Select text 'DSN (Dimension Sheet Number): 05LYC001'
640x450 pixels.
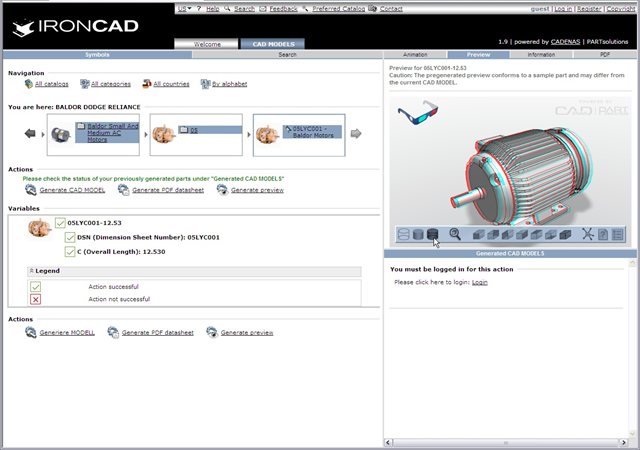tap(148, 238)
